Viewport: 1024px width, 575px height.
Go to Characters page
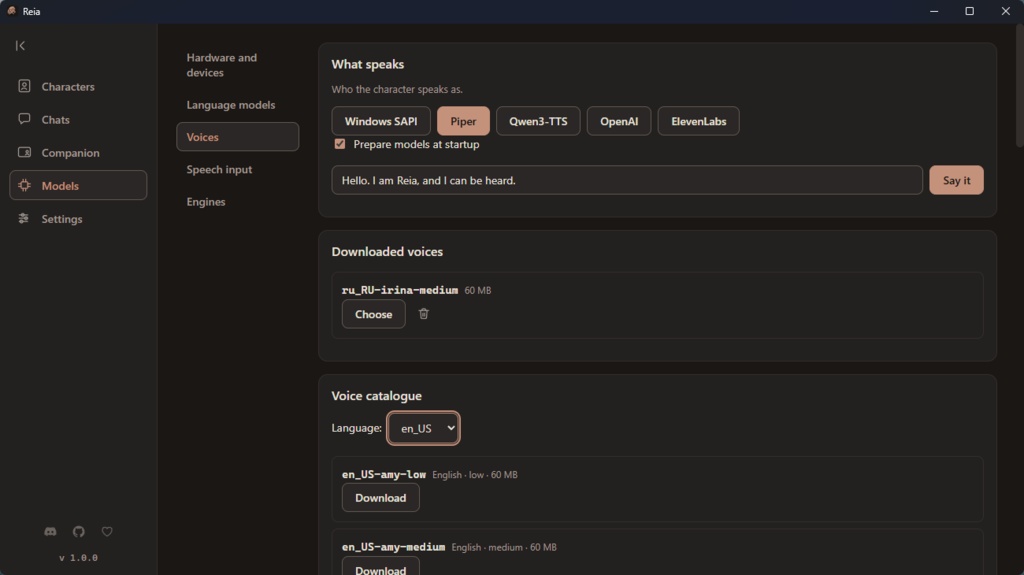point(78,86)
